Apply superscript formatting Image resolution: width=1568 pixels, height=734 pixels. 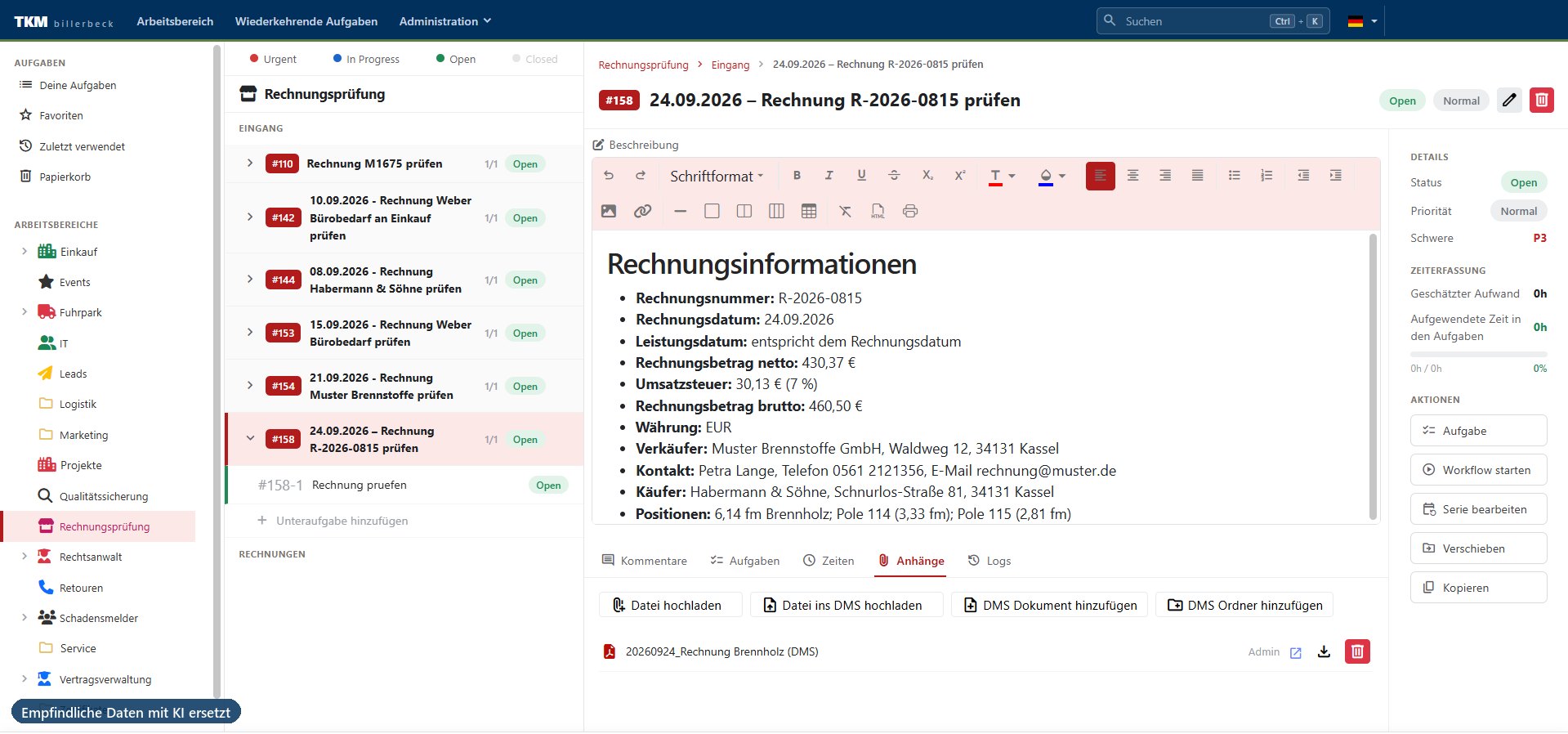pos(960,176)
